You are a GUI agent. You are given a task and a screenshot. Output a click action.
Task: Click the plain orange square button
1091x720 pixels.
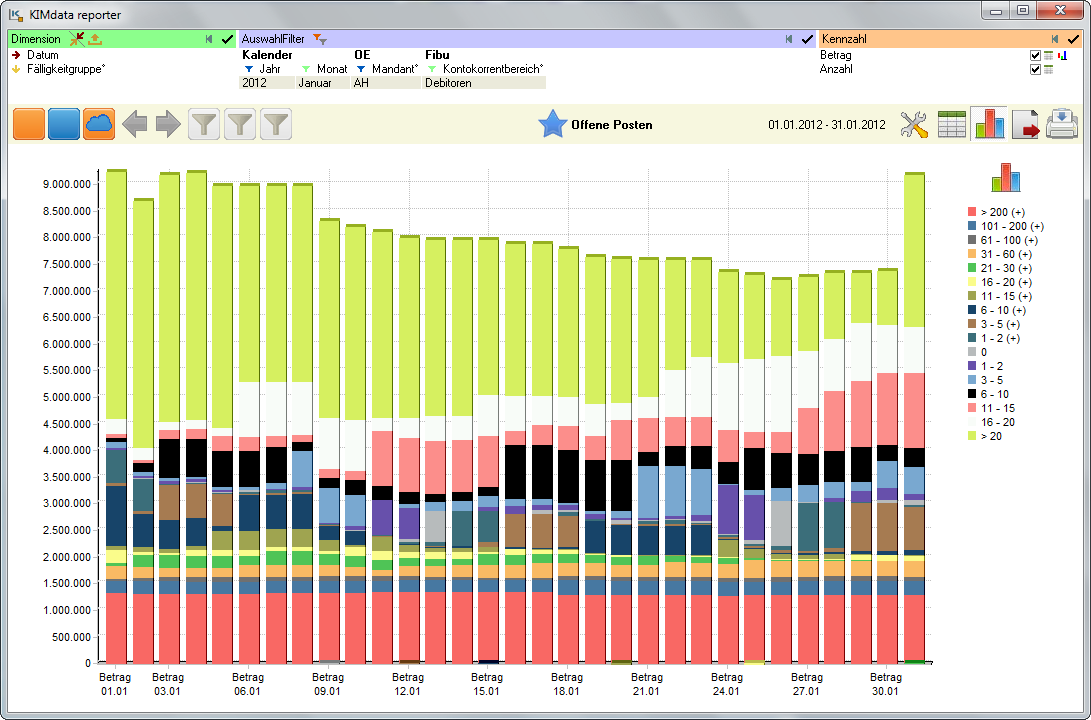[x=29, y=124]
